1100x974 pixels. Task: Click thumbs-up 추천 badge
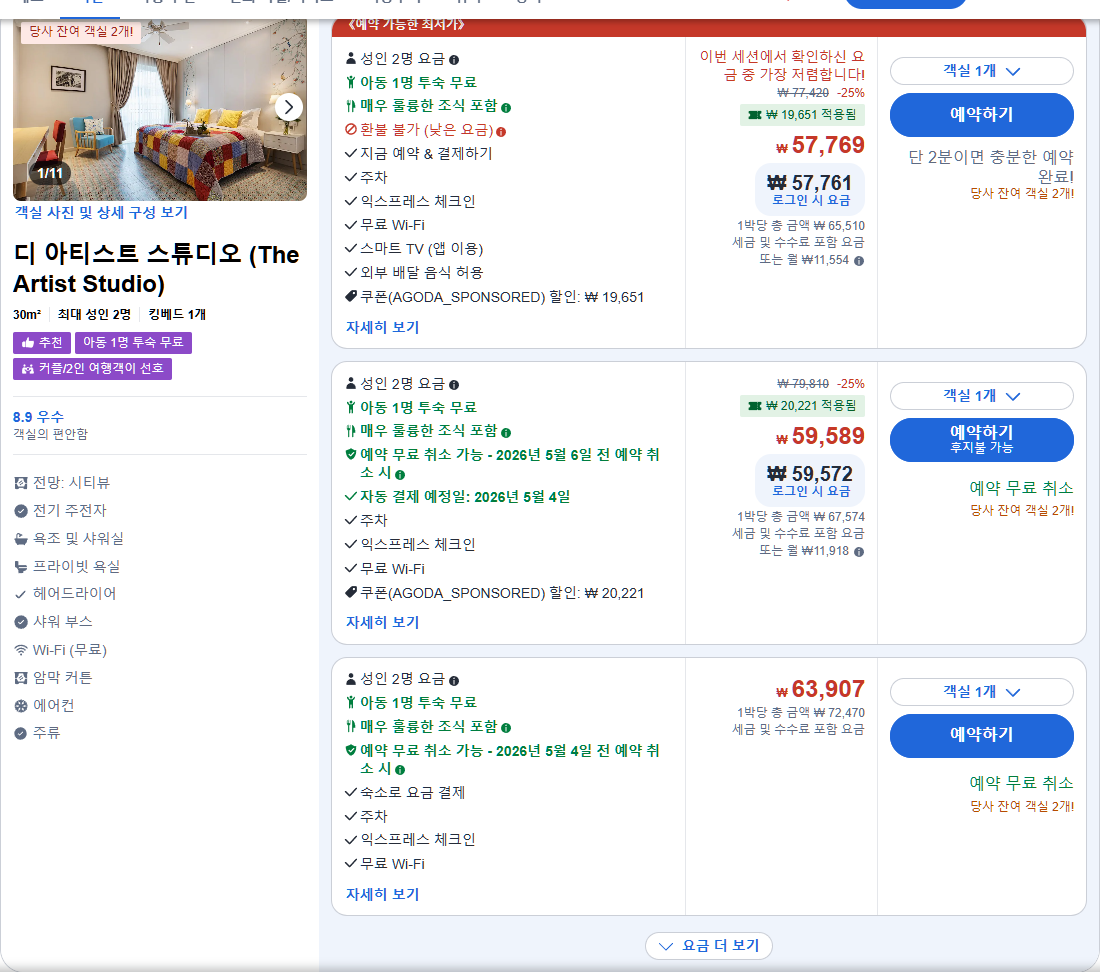click(x=41, y=342)
